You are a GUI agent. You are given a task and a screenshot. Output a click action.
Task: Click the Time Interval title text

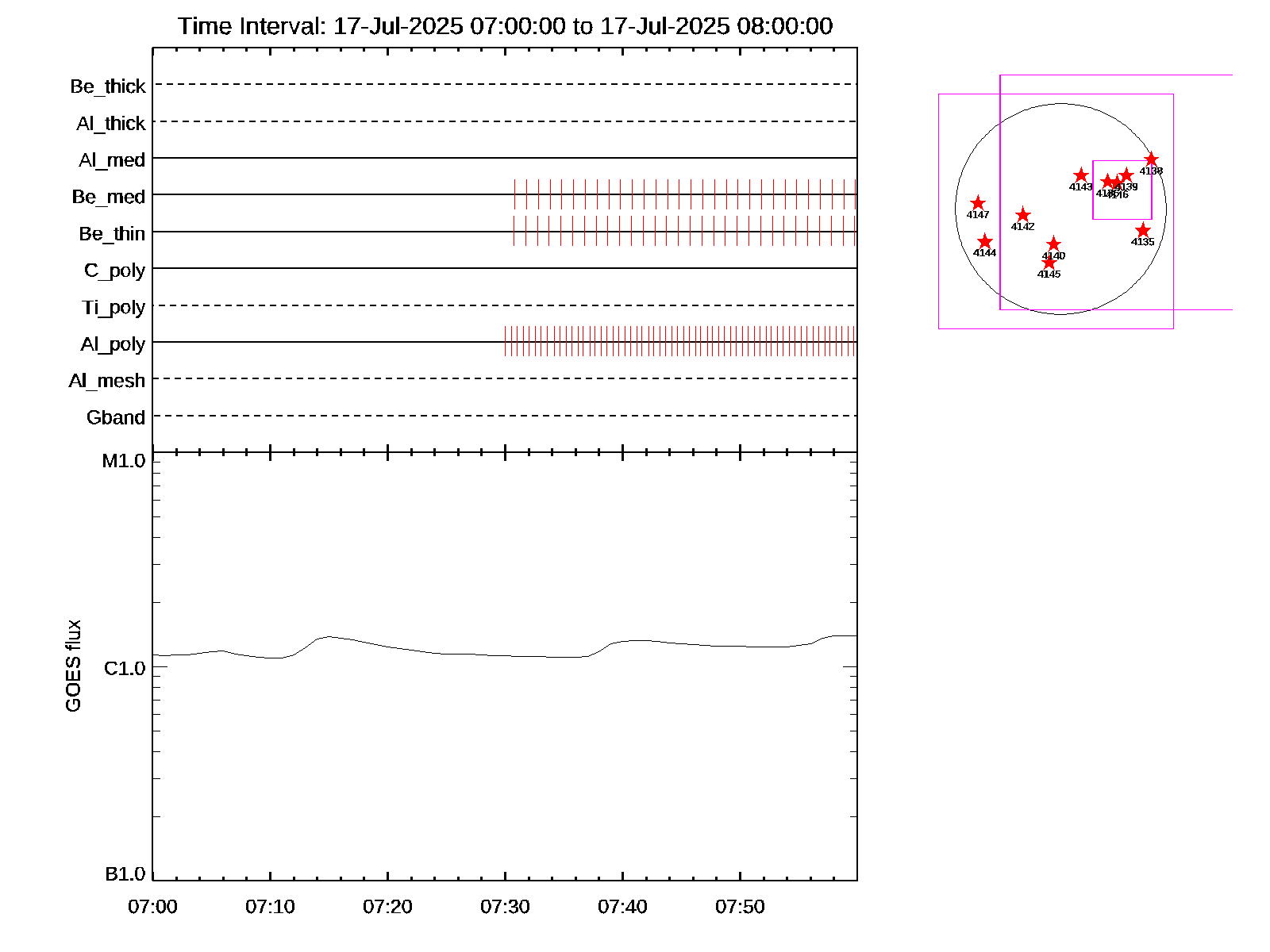point(505,26)
